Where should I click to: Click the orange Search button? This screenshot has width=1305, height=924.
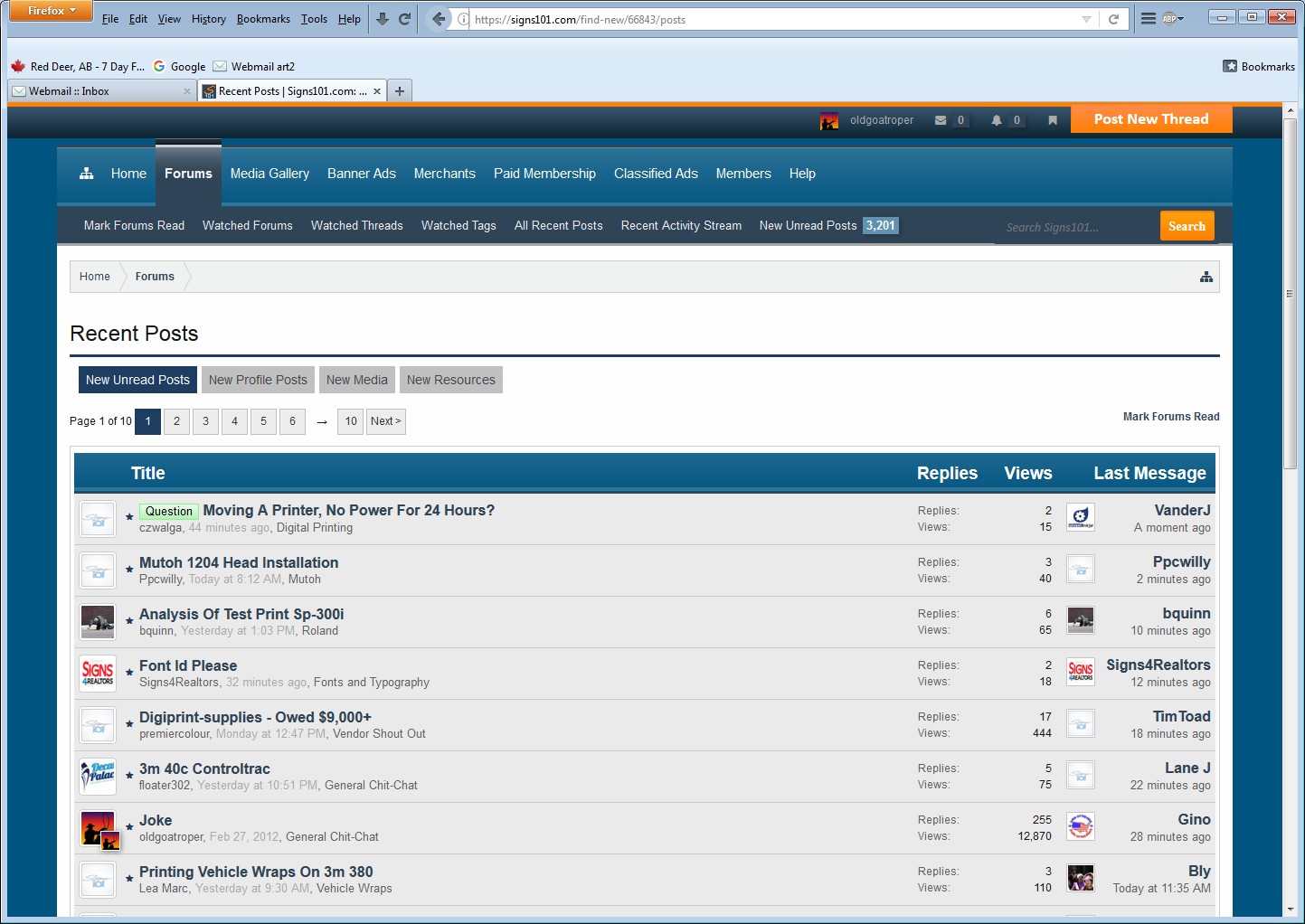[x=1187, y=226]
